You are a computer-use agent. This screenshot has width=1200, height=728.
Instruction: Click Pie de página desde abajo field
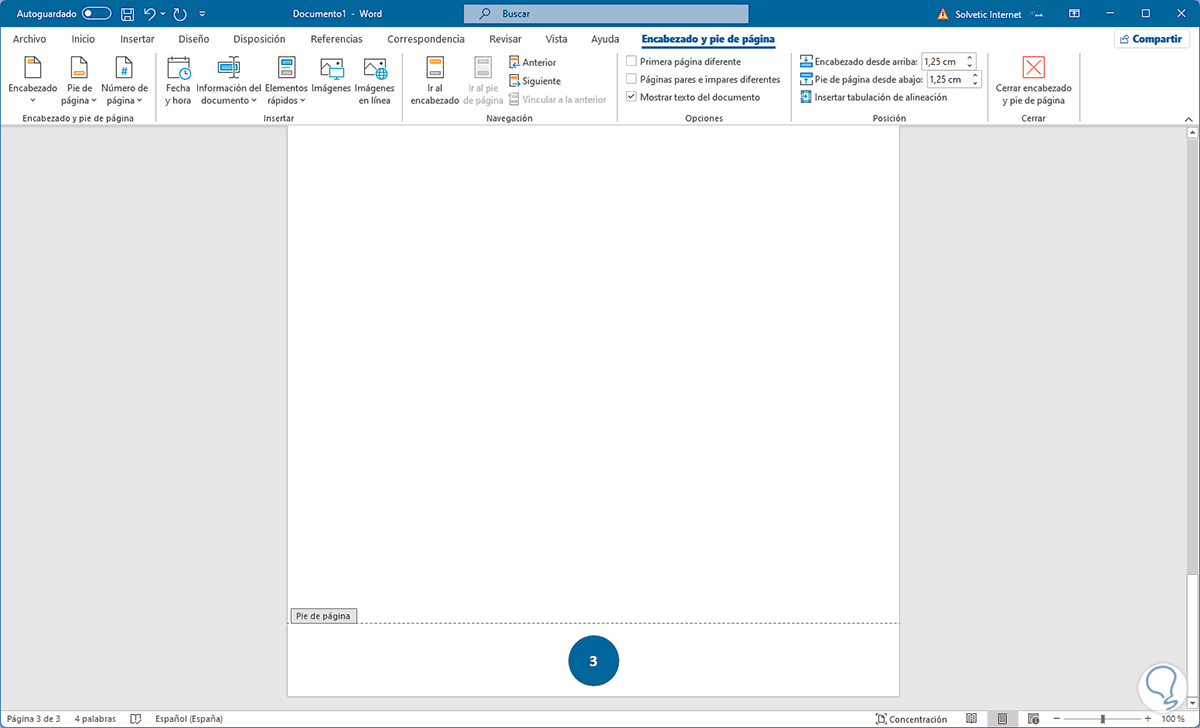tap(948, 79)
